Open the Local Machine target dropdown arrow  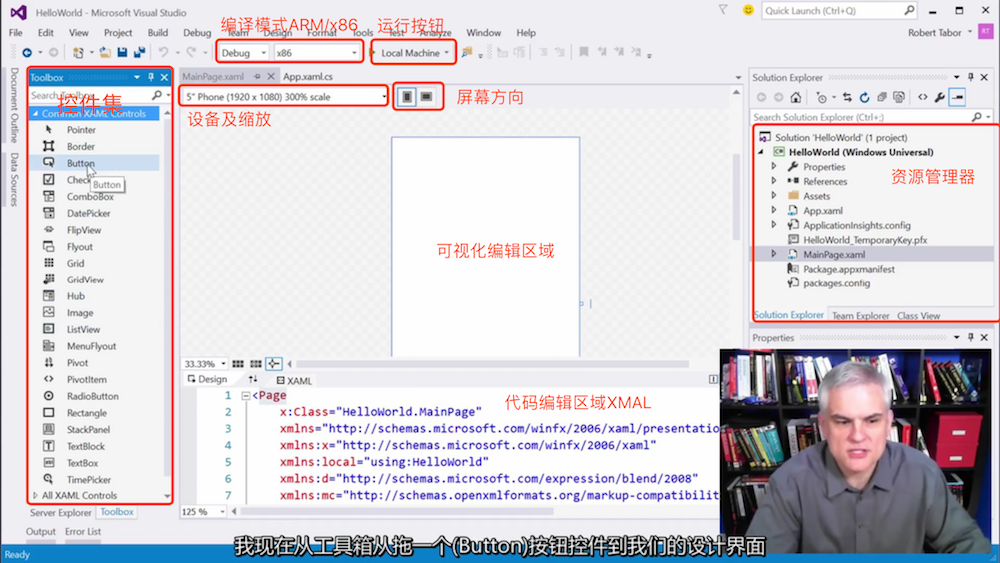click(x=446, y=53)
